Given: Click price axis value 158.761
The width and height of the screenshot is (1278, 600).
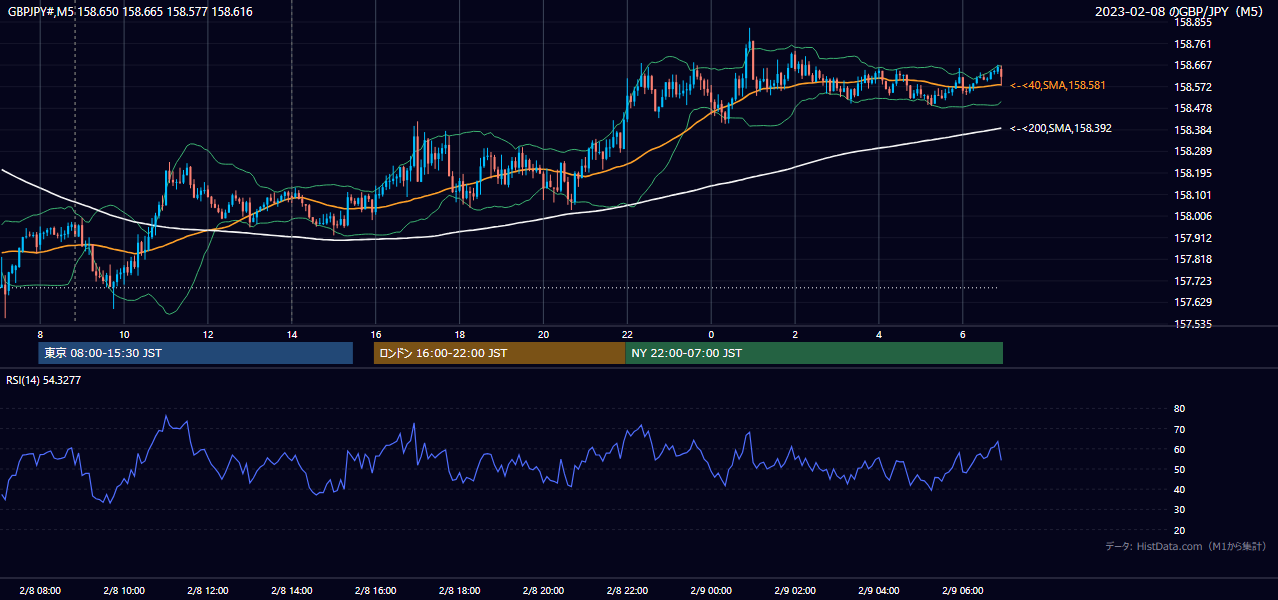Looking at the screenshot, I should click(x=1192, y=44).
